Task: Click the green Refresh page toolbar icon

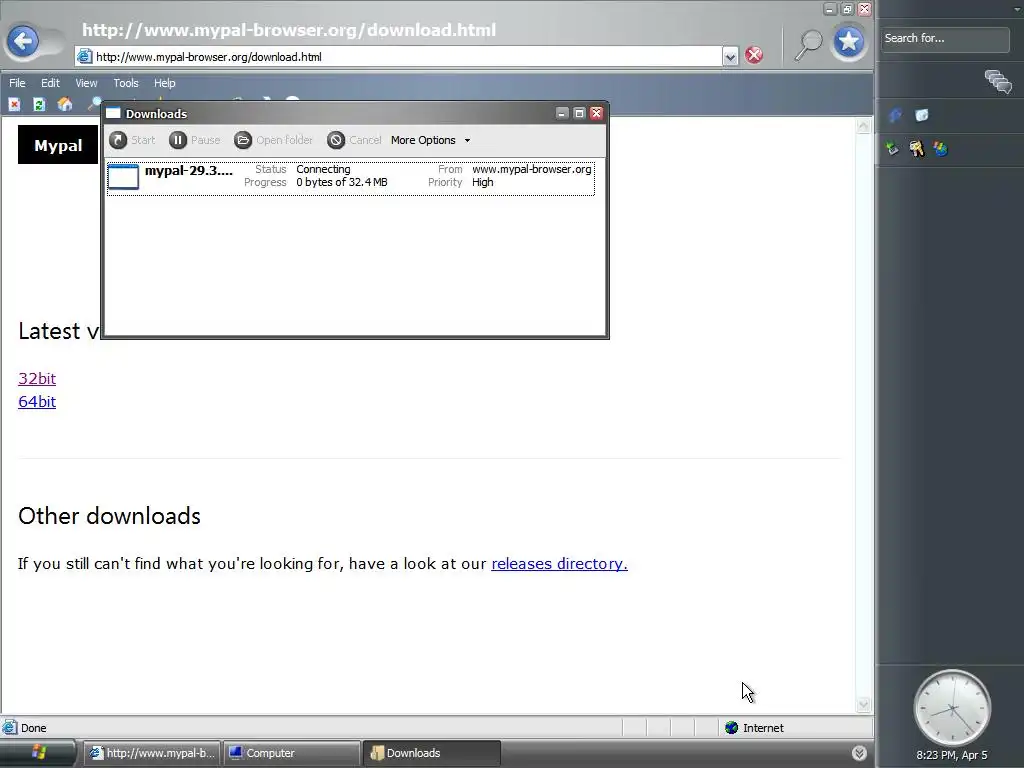Action: pos(39,104)
